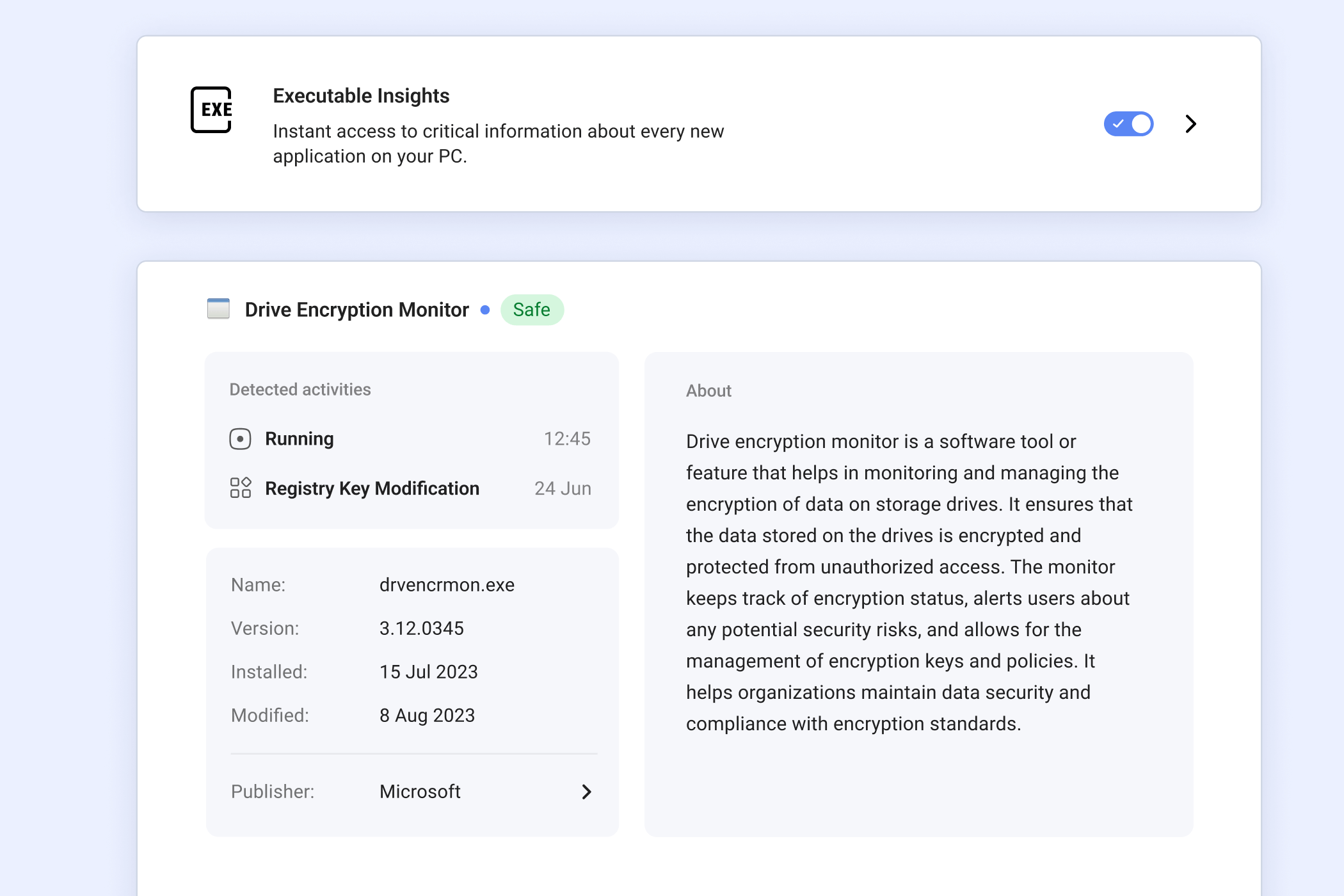Click the blue status dot beside the title

click(x=485, y=310)
